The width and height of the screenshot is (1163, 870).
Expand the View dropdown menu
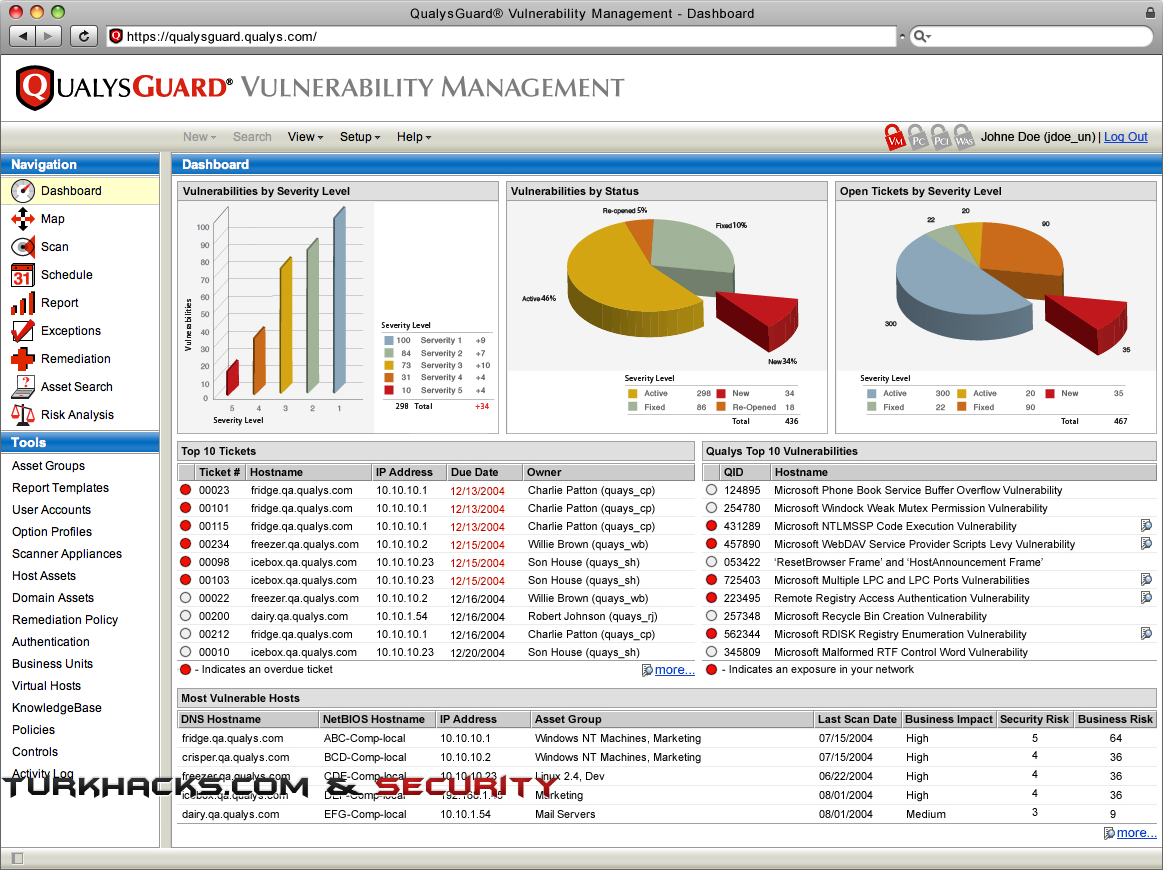pos(305,136)
